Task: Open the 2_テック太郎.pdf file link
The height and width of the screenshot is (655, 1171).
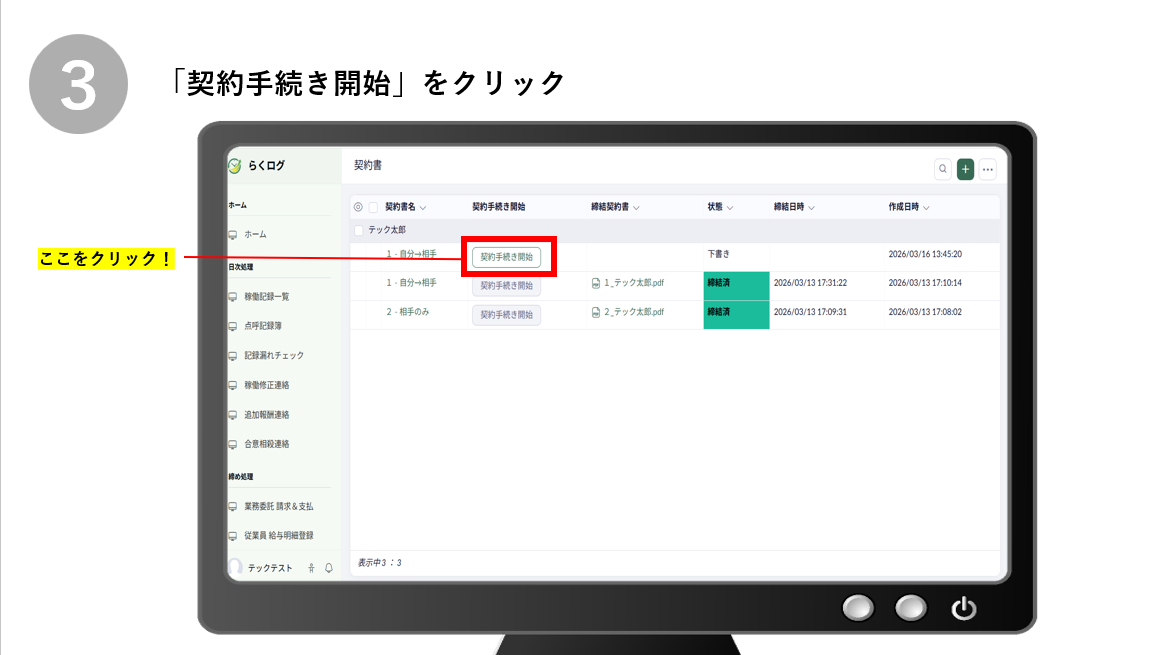Action: click(634, 312)
